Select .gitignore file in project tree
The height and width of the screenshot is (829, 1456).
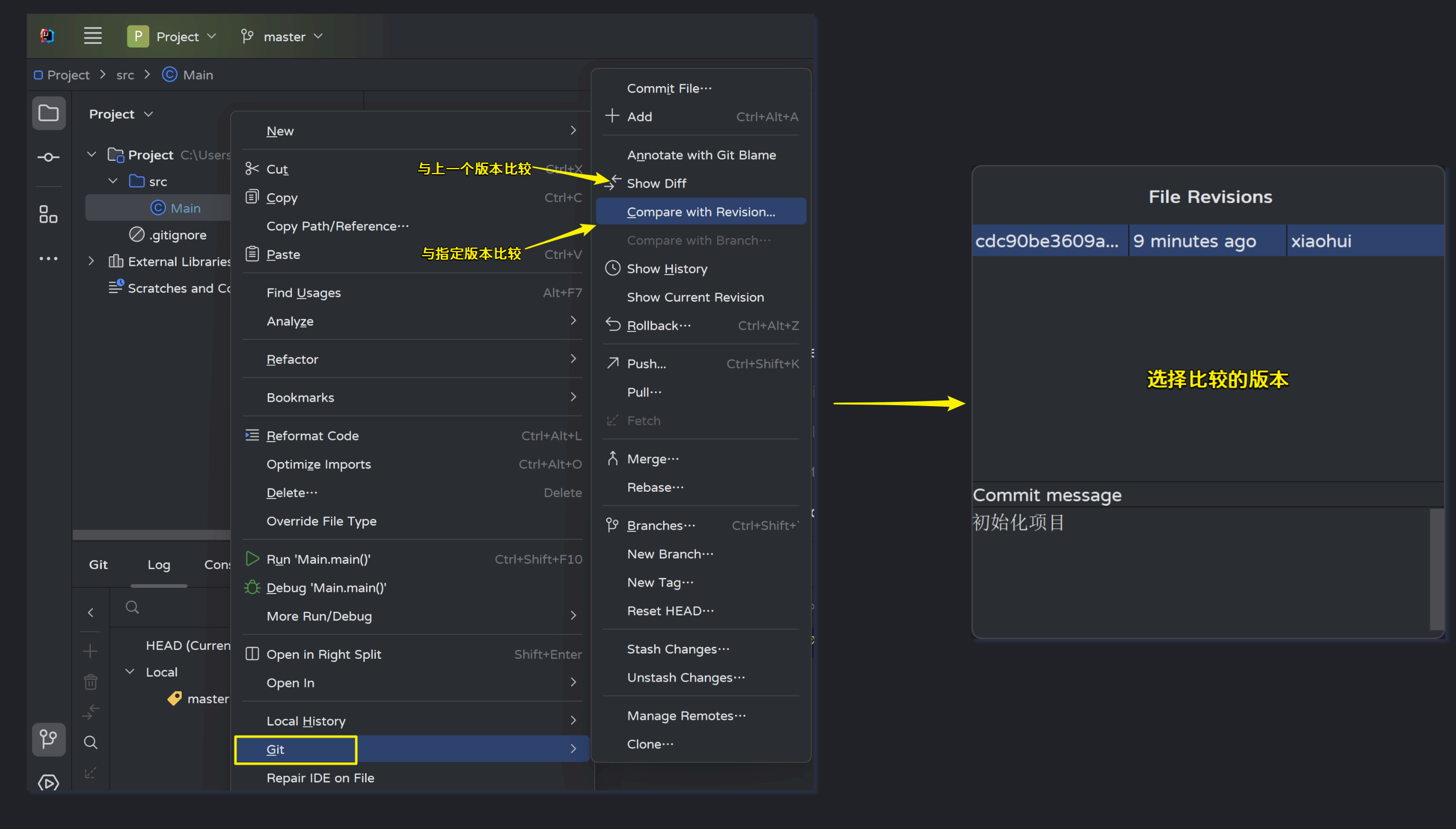pos(177,234)
